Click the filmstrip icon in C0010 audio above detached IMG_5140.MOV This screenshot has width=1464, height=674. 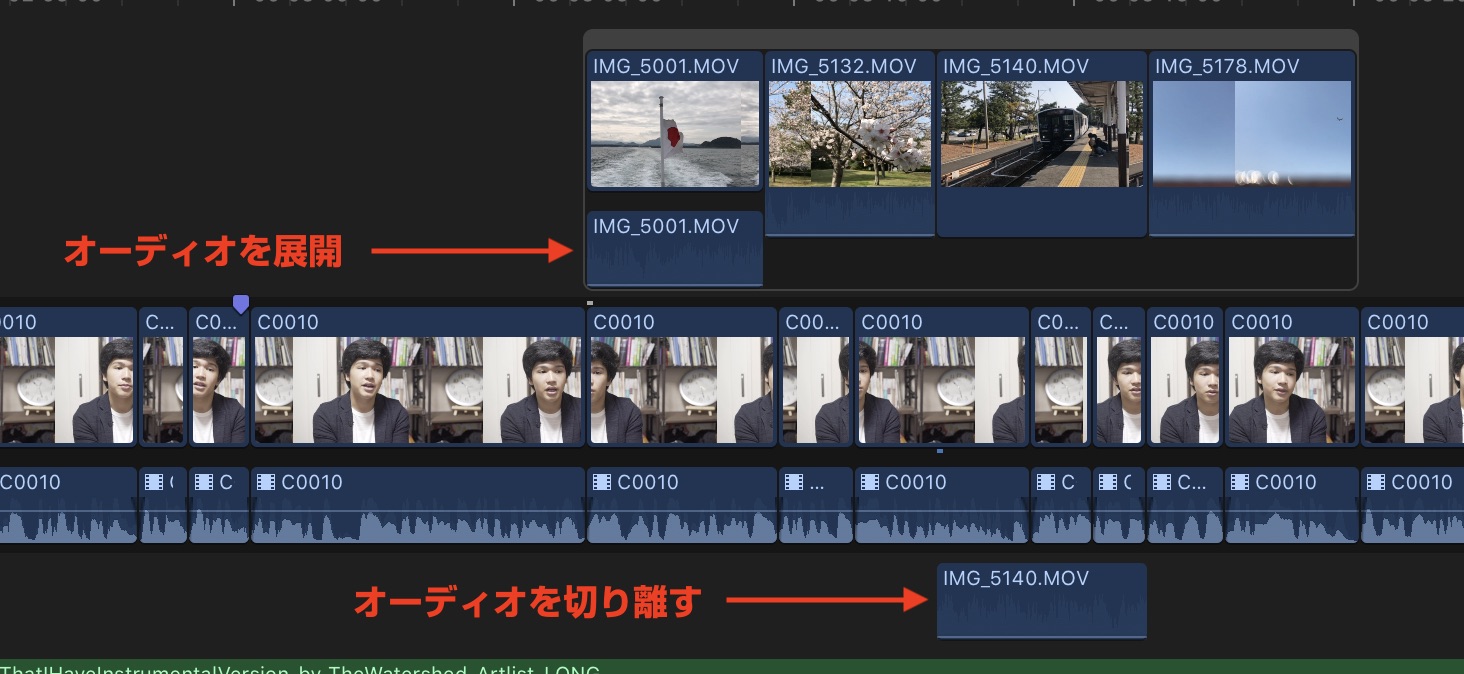coord(870,482)
